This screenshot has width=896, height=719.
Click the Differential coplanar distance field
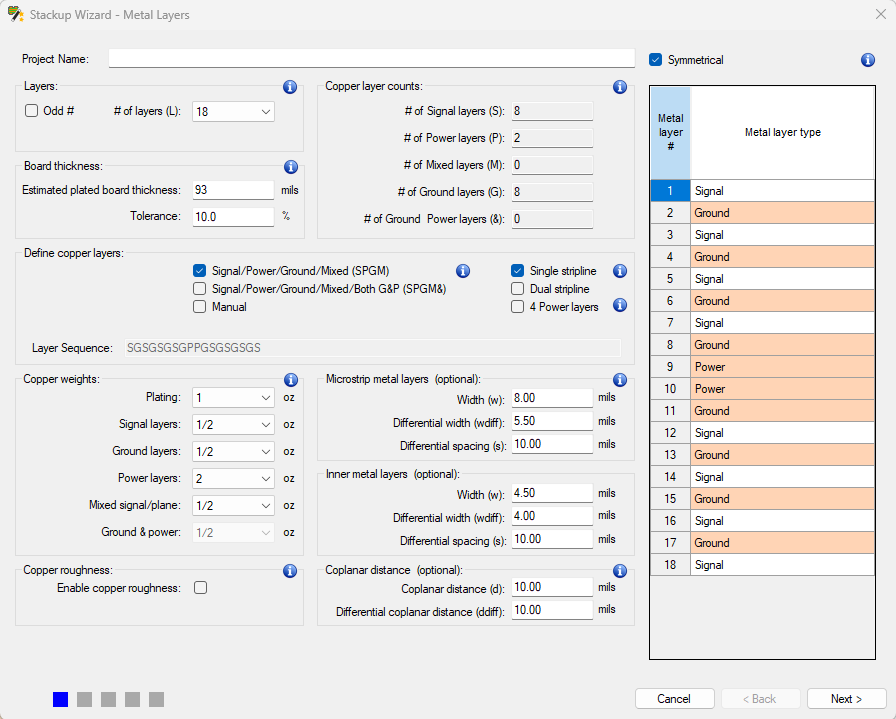(x=552, y=610)
